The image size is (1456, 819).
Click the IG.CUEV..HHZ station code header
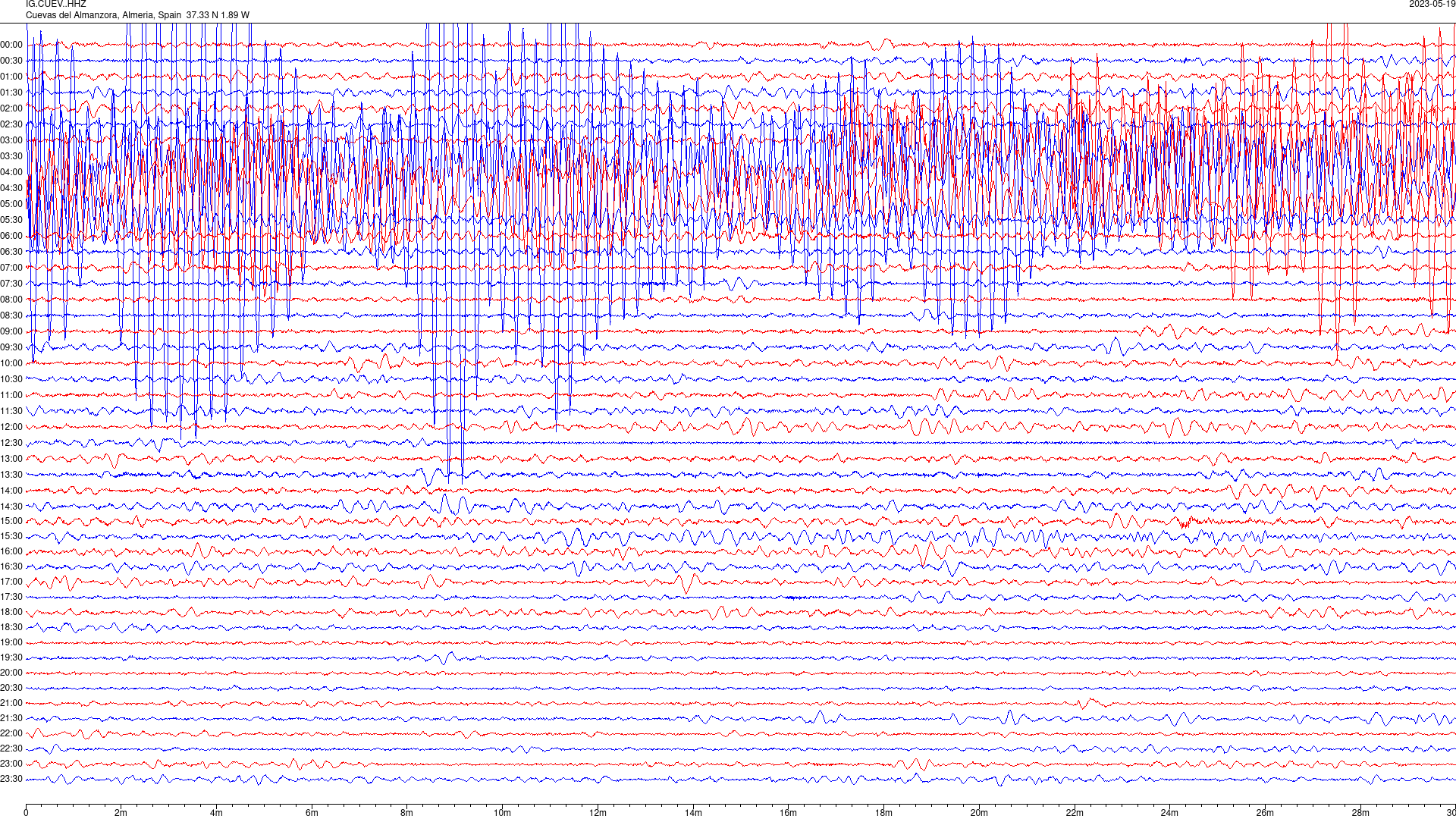coord(56,5)
